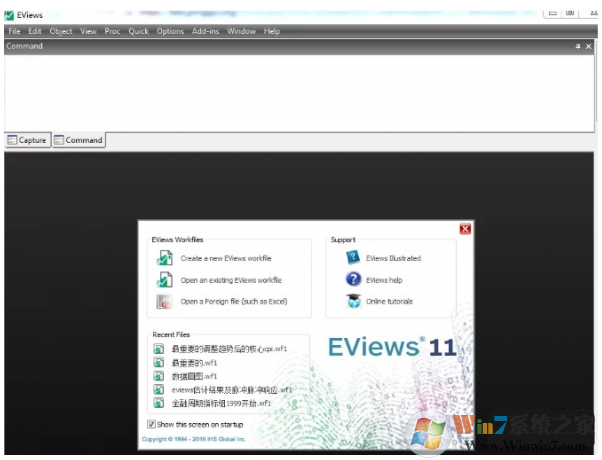Click the new workfile icon beside Create

(165, 258)
